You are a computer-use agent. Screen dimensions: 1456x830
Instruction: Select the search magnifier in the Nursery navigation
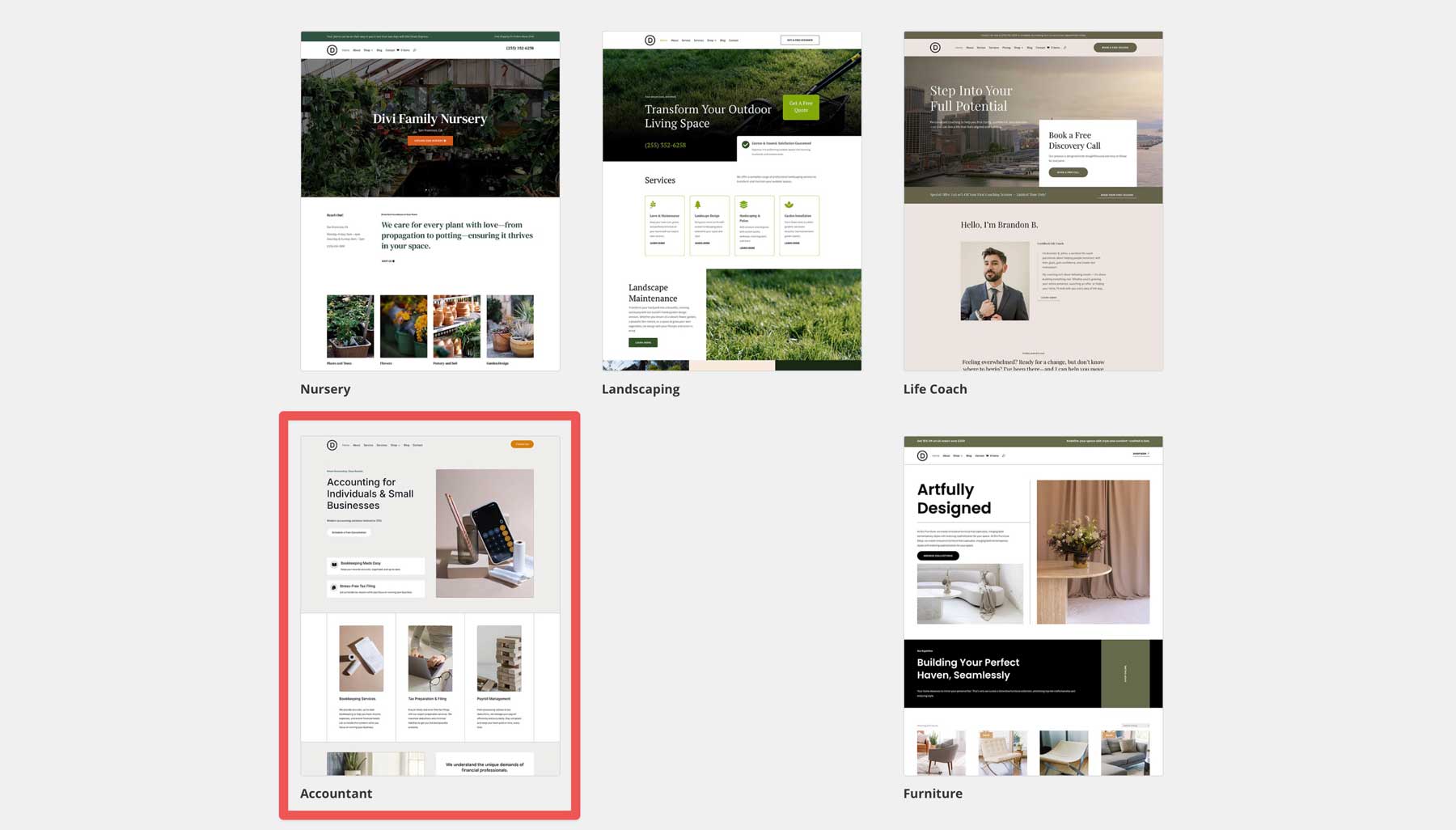pyautogui.click(x=415, y=49)
